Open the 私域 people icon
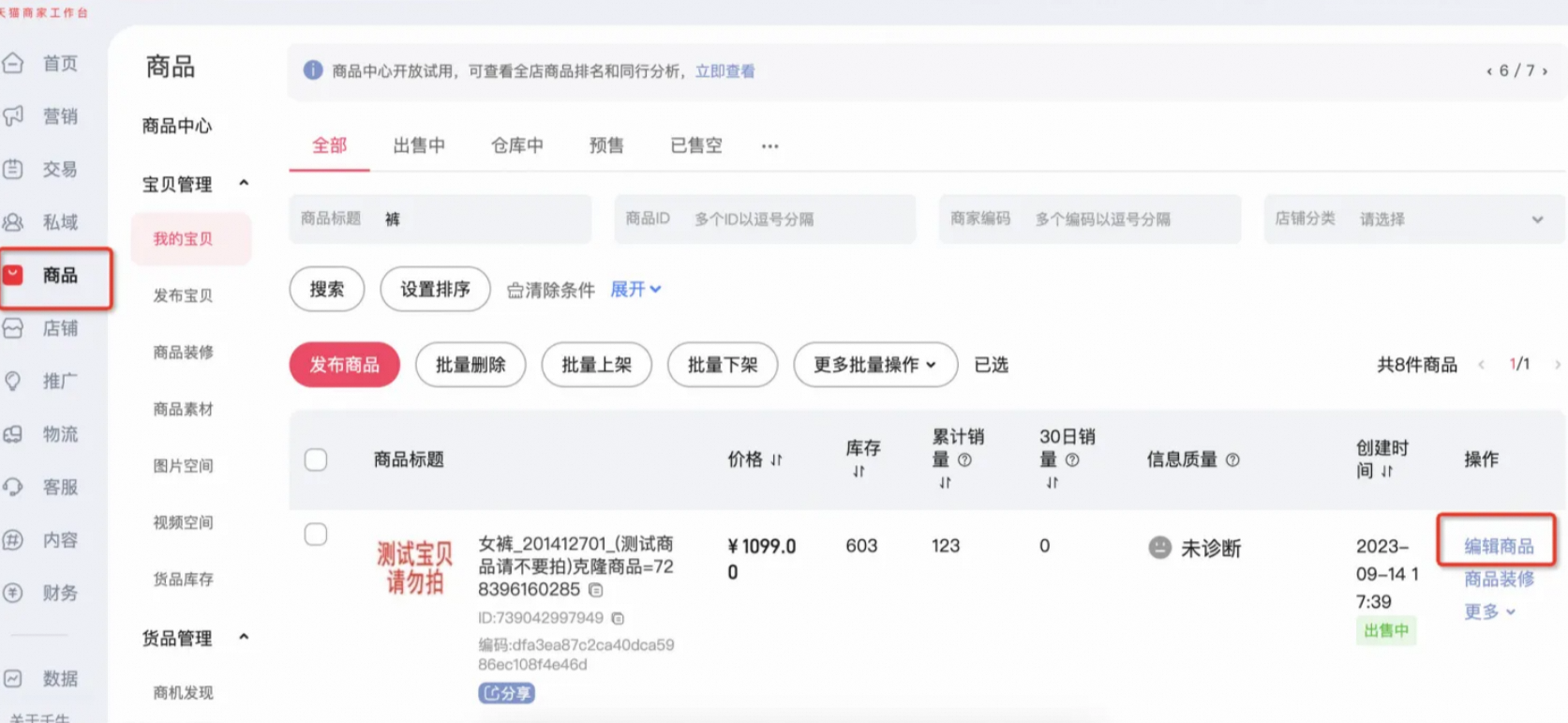The width and height of the screenshot is (1568, 723). point(13,222)
